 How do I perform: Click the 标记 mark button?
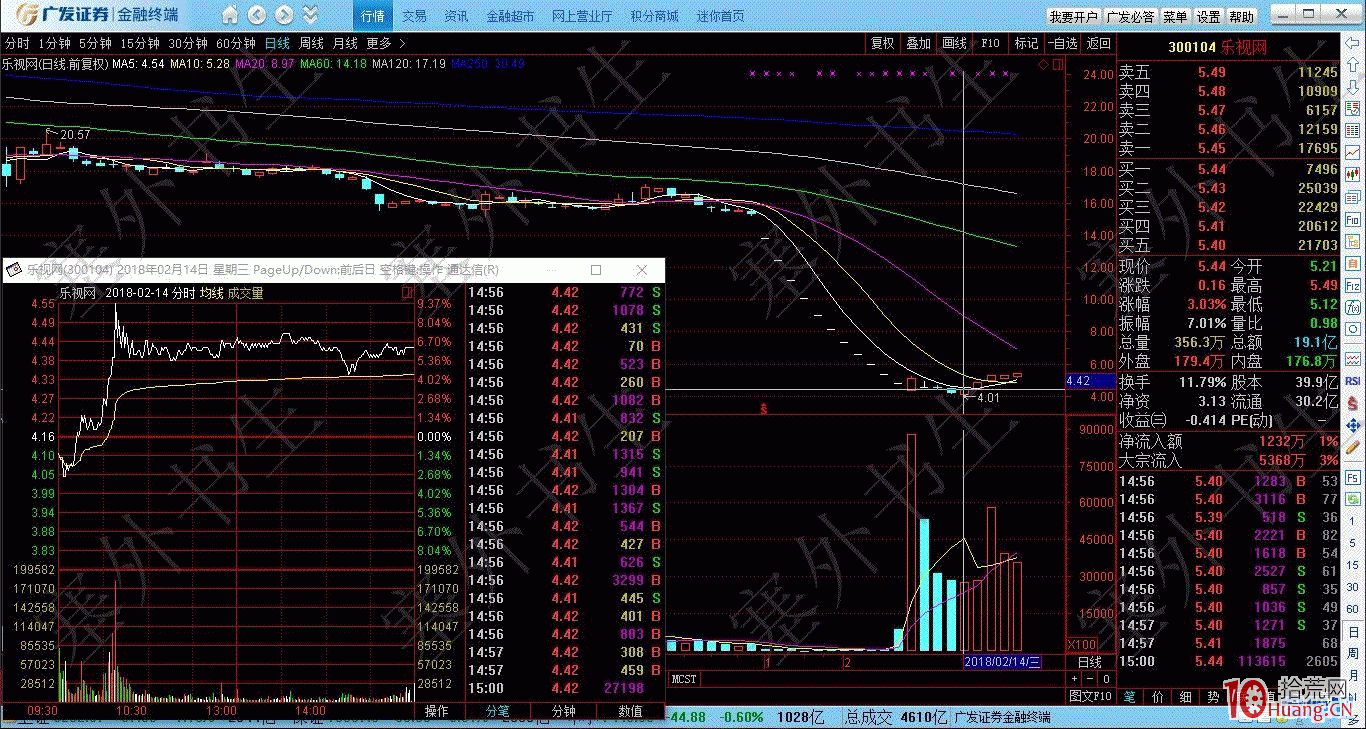point(1026,44)
